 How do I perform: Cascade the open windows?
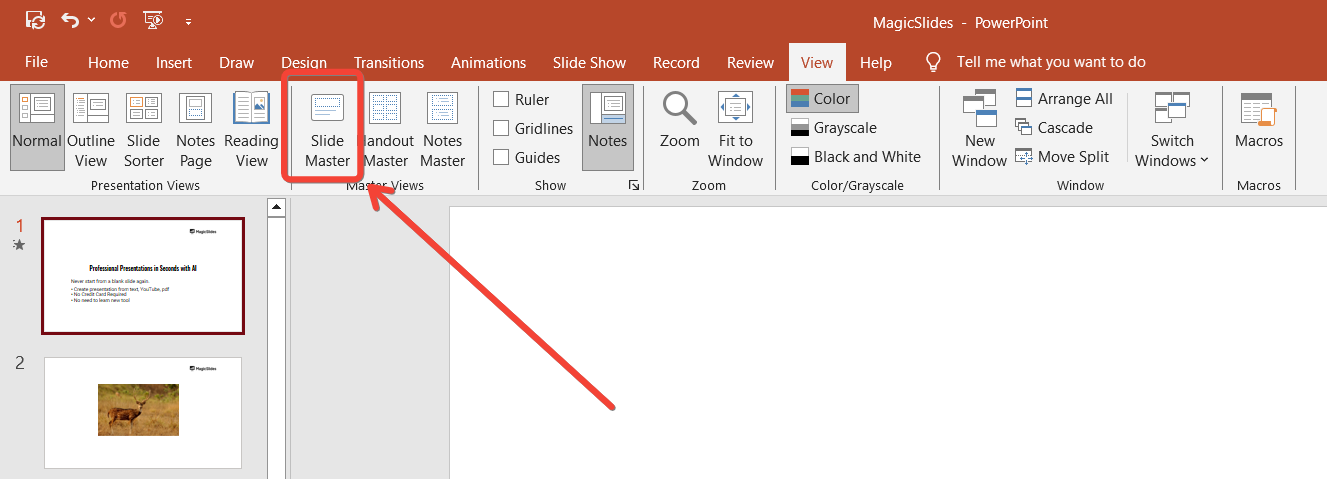[1054, 127]
